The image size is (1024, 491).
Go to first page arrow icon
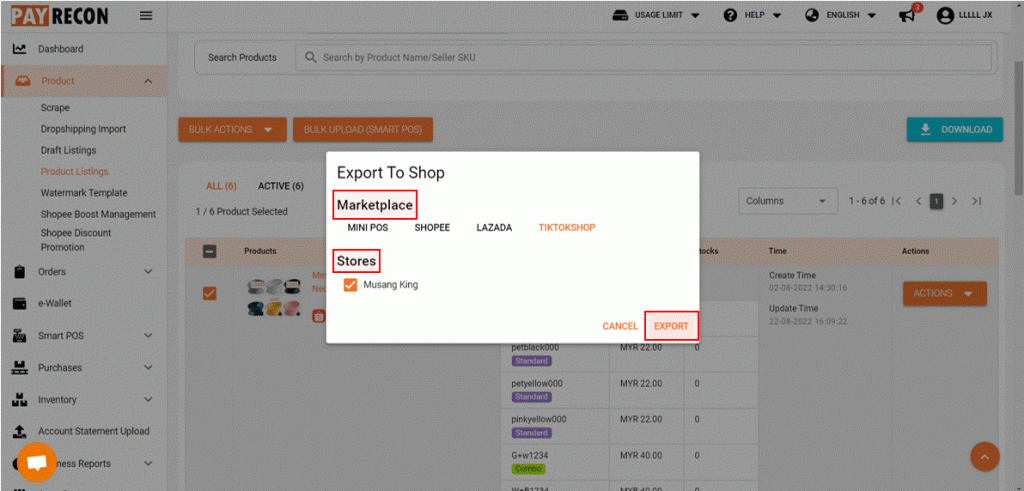[x=896, y=201]
